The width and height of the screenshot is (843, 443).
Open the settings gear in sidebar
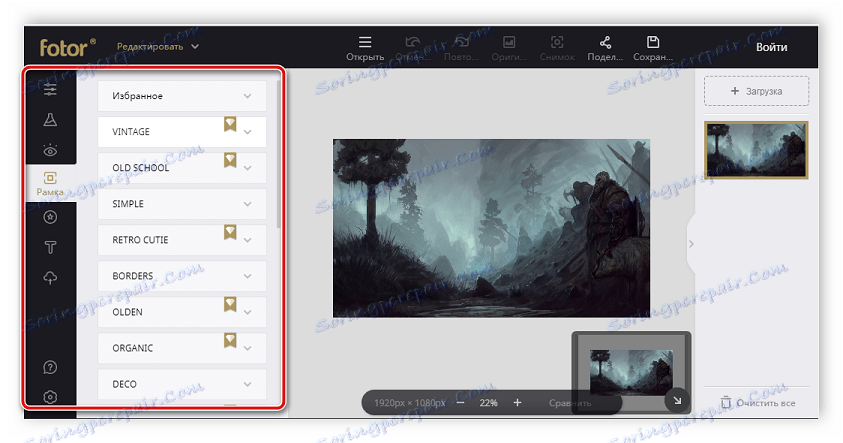pyautogui.click(x=50, y=397)
